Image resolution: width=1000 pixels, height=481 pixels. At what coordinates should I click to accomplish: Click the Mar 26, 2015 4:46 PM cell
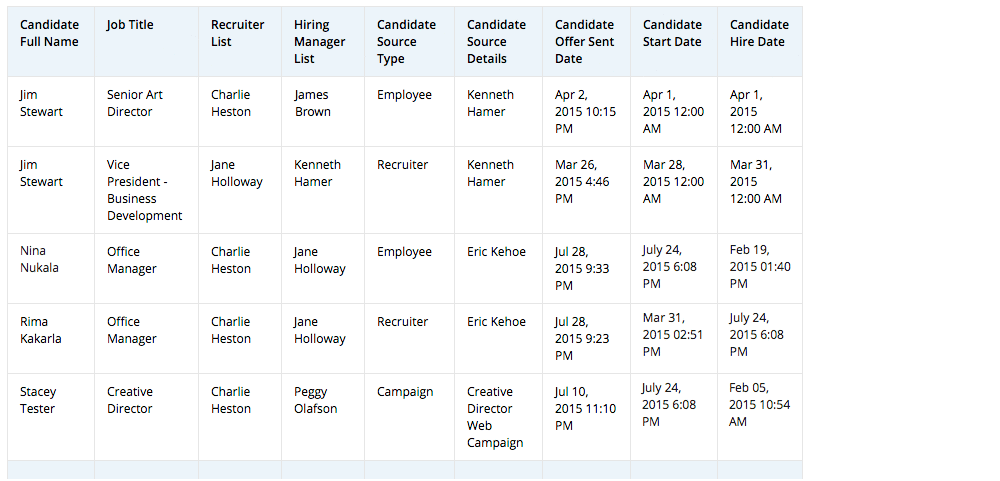[x=583, y=182]
